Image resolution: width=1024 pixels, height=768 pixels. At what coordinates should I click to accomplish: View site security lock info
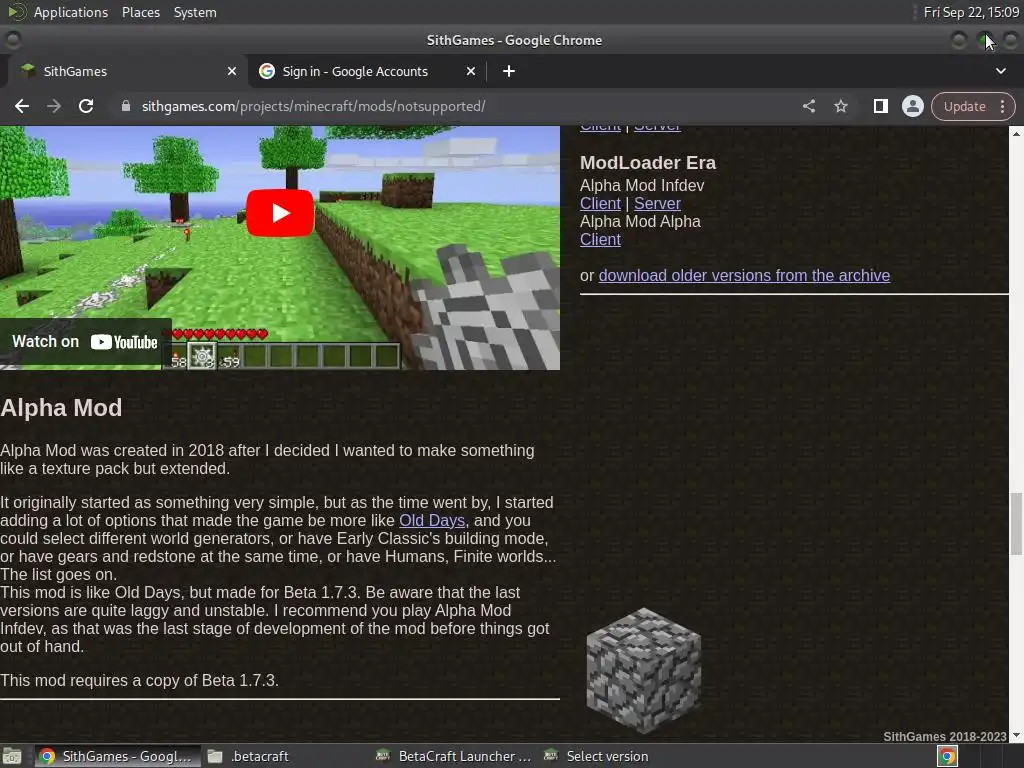125,106
